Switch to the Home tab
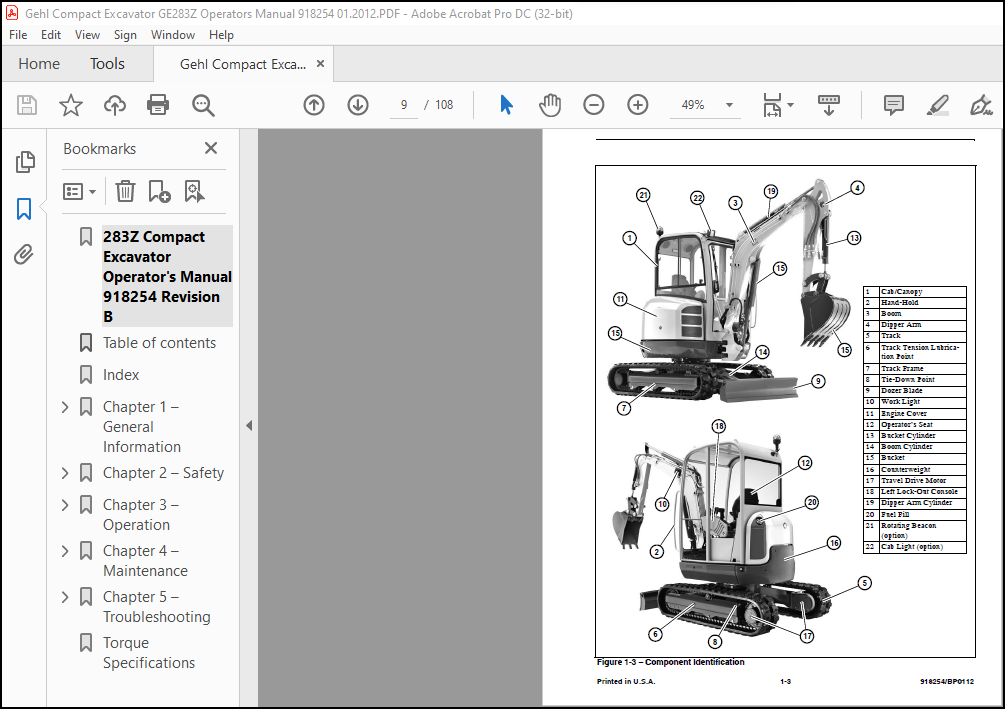This screenshot has width=1005, height=709. [x=39, y=63]
